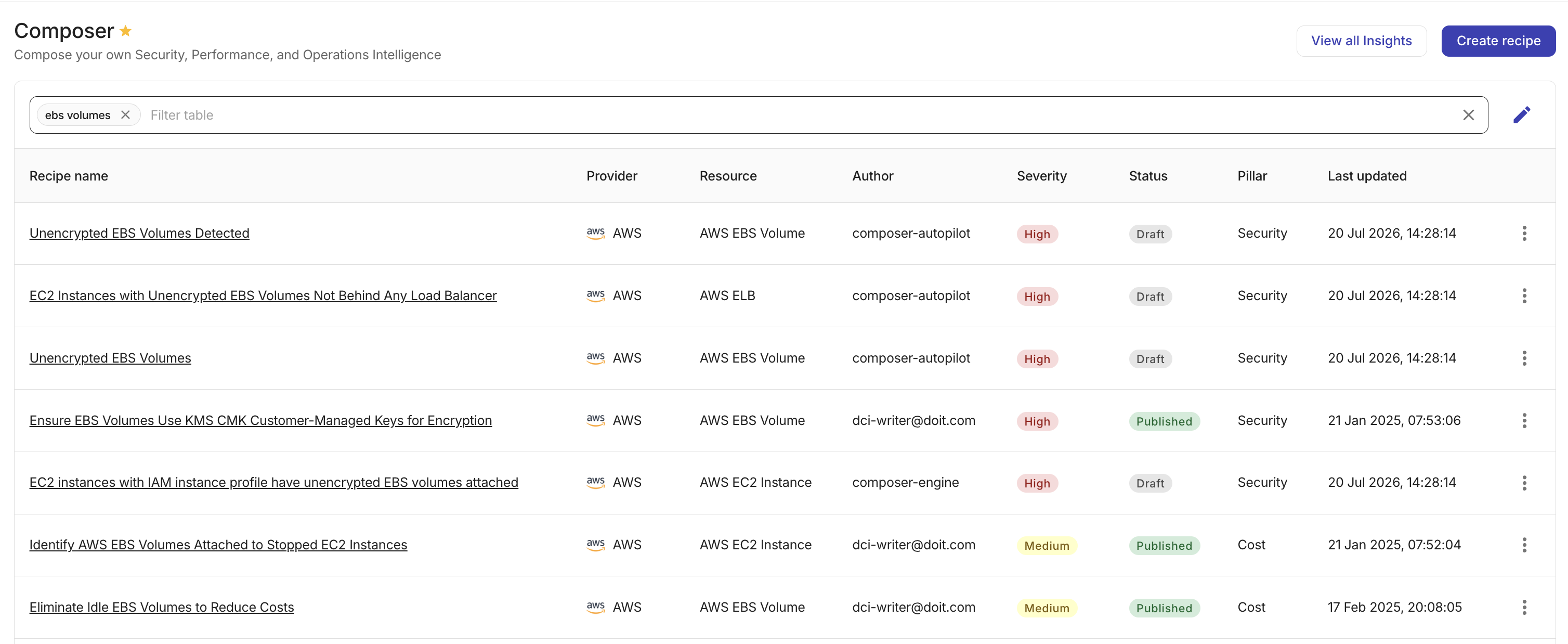Open Identify AWS EBS Volumes Attached to Stopped EC2 Instances
Screen dimensions: 1568x644
point(218,545)
